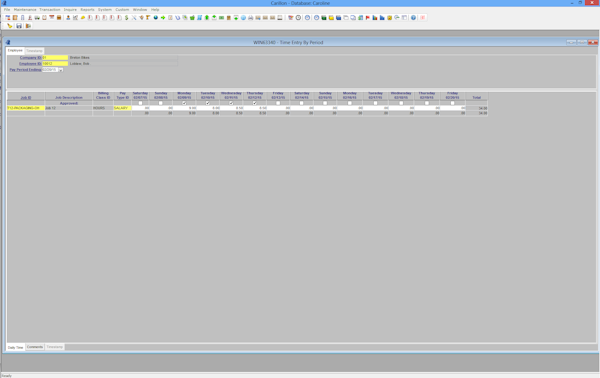Click the Company ID link label
The width and height of the screenshot is (600, 378).
[x=30, y=58]
